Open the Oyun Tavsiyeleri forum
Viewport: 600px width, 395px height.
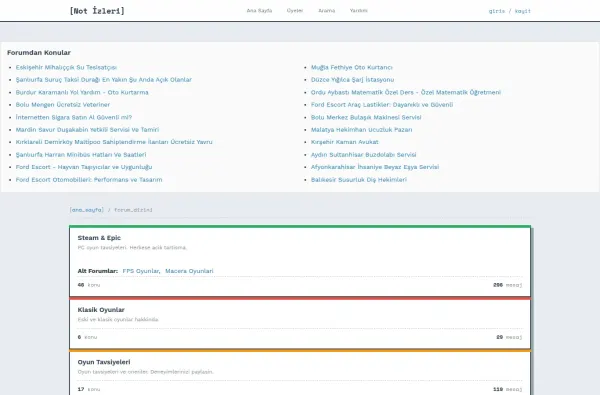point(104,362)
